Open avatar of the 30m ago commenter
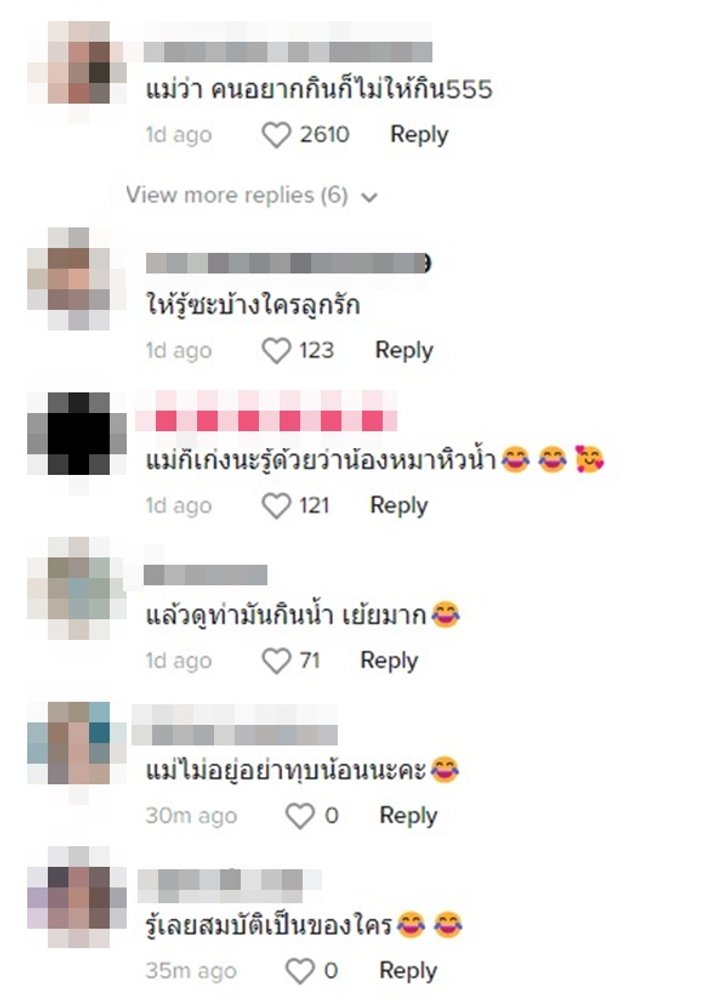This screenshot has height=1000, width=728. pos(78,744)
